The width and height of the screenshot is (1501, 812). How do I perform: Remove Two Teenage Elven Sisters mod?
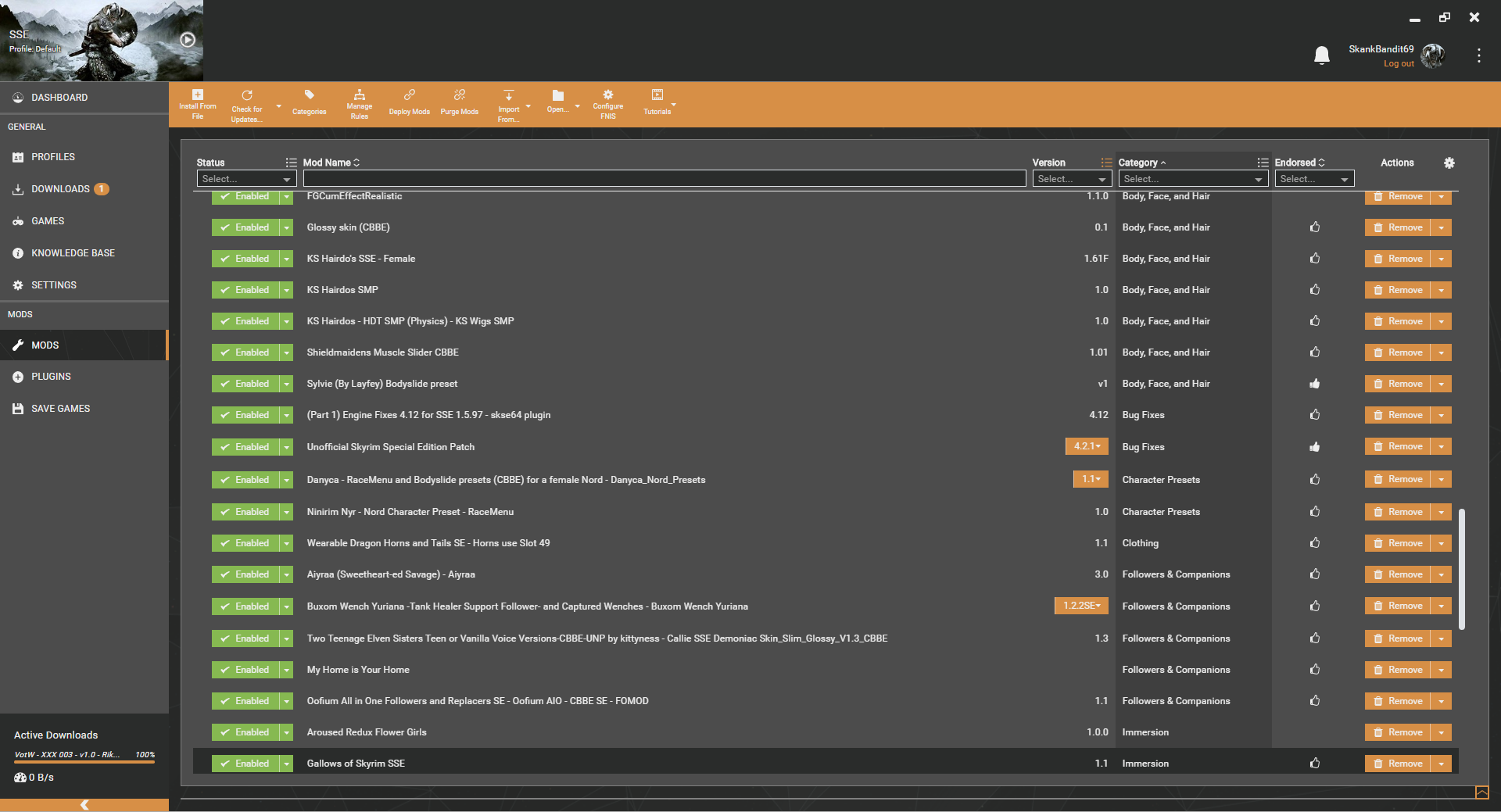coord(1399,639)
